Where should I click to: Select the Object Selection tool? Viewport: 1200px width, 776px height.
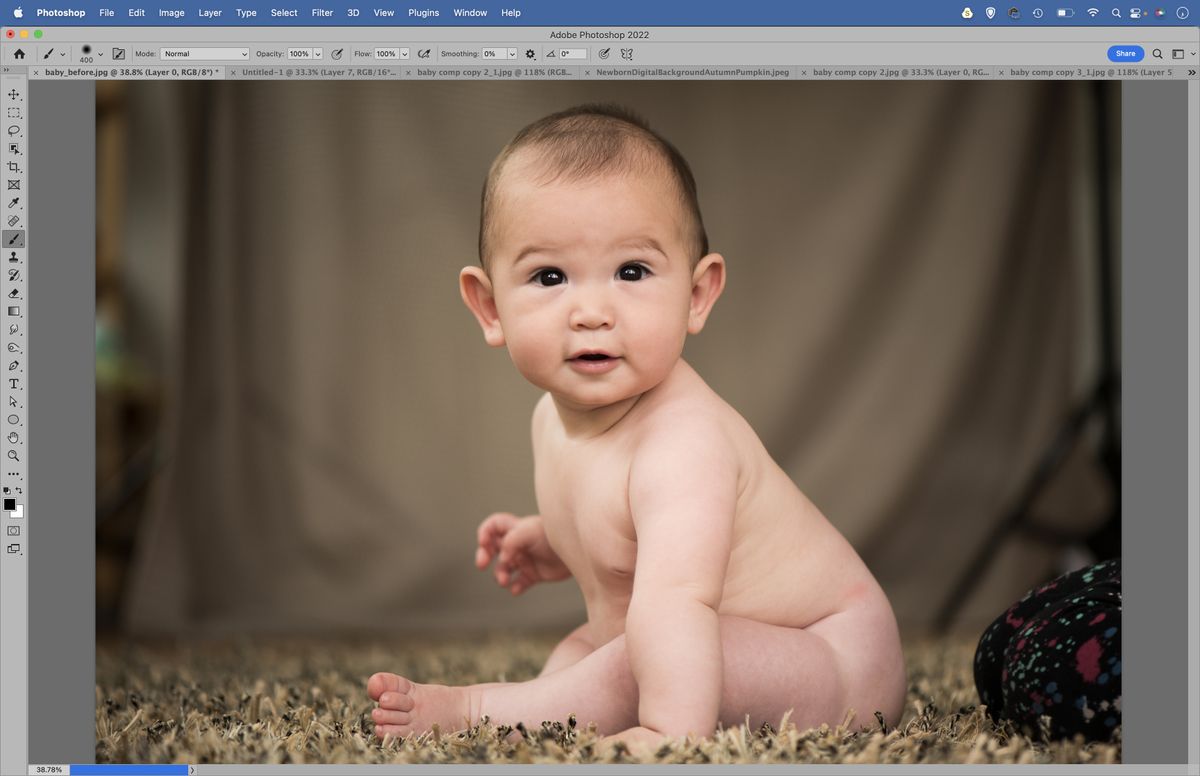point(14,148)
